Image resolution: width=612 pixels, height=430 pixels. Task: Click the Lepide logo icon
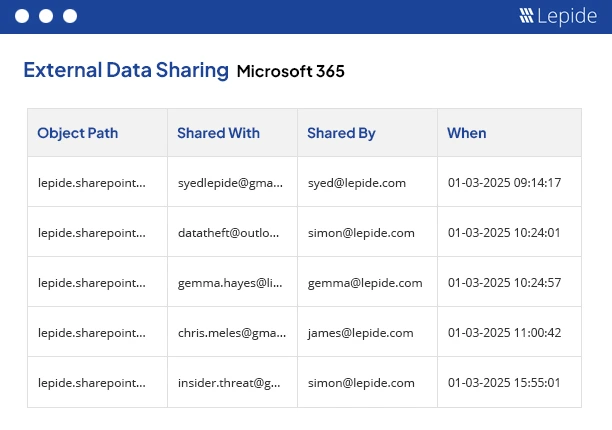527,16
